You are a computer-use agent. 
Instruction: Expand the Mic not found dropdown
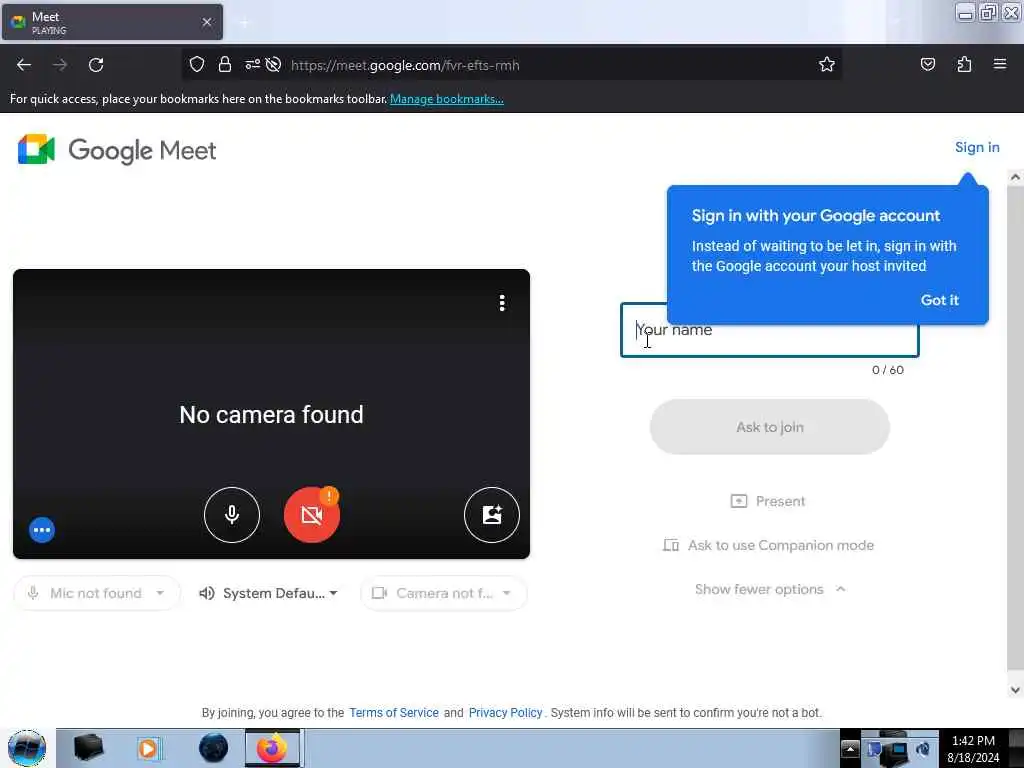click(x=97, y=593)
